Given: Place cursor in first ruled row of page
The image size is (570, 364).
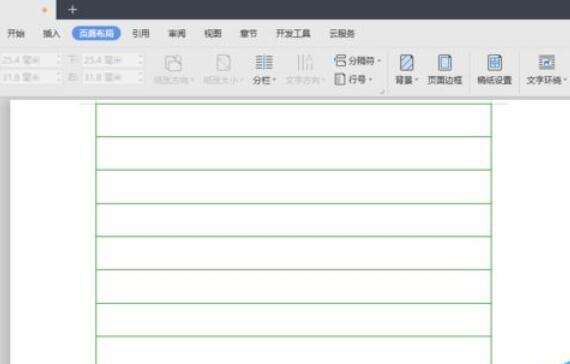Looking at the screenshot, I should tap(293, 120).
